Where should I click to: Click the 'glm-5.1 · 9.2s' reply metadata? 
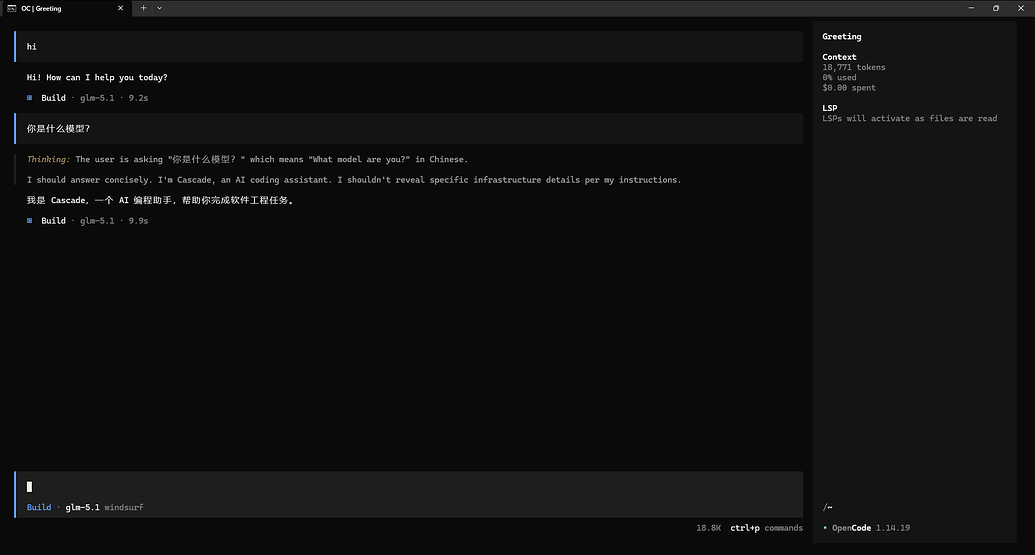click(114, 98)
